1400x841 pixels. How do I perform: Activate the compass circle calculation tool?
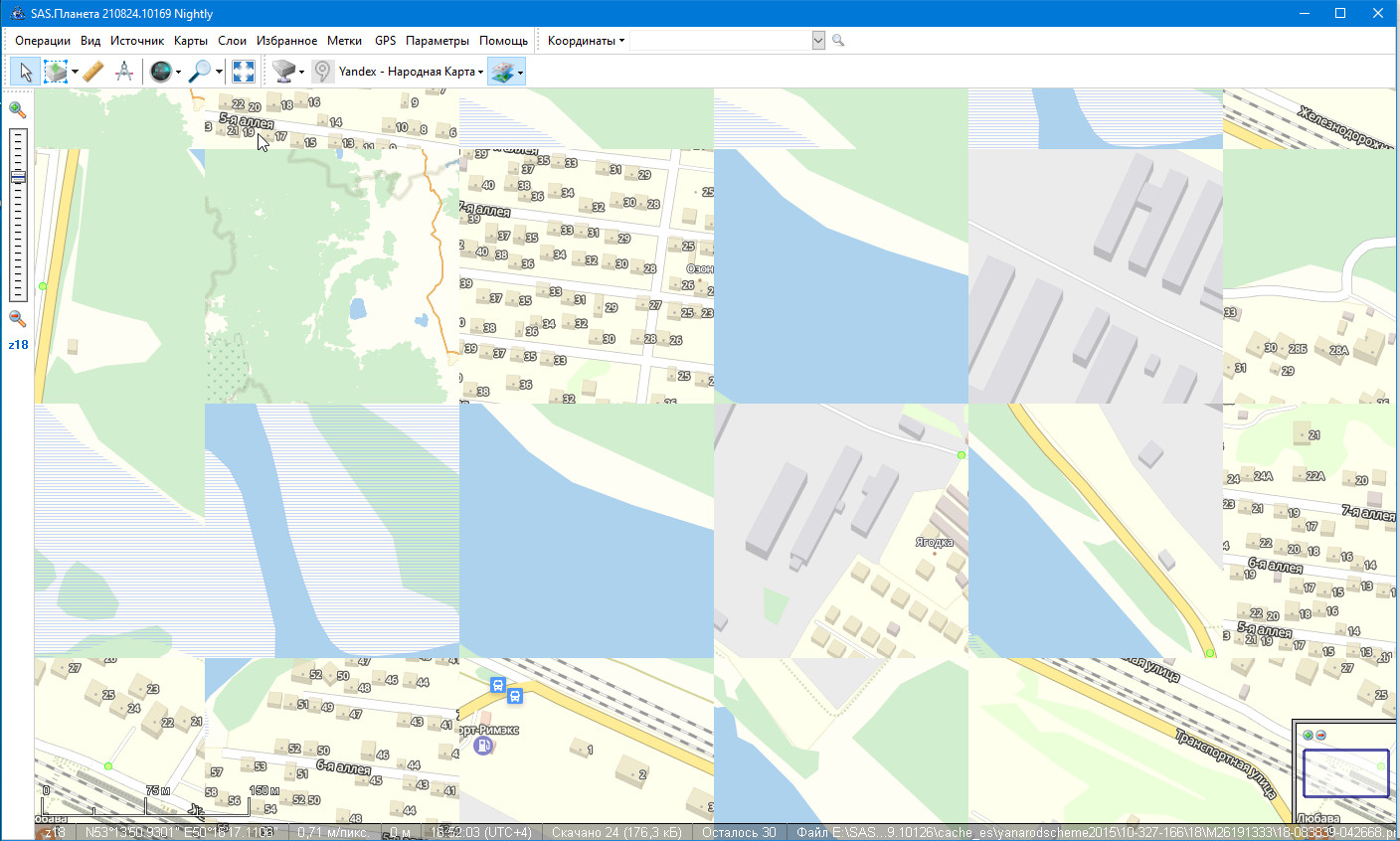tap(124, 72)
